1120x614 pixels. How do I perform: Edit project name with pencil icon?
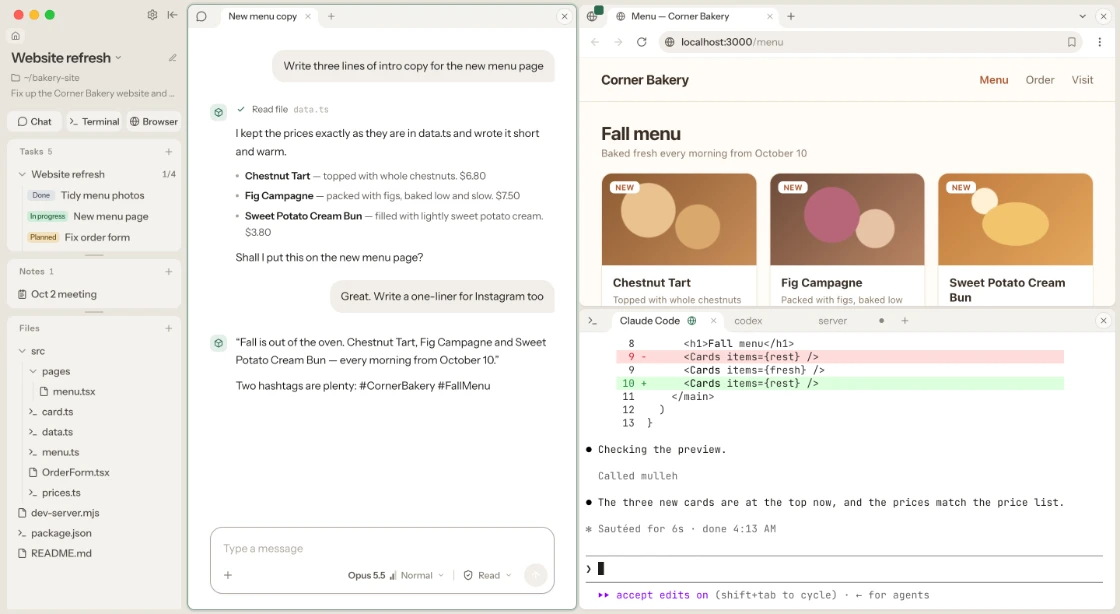172,58
